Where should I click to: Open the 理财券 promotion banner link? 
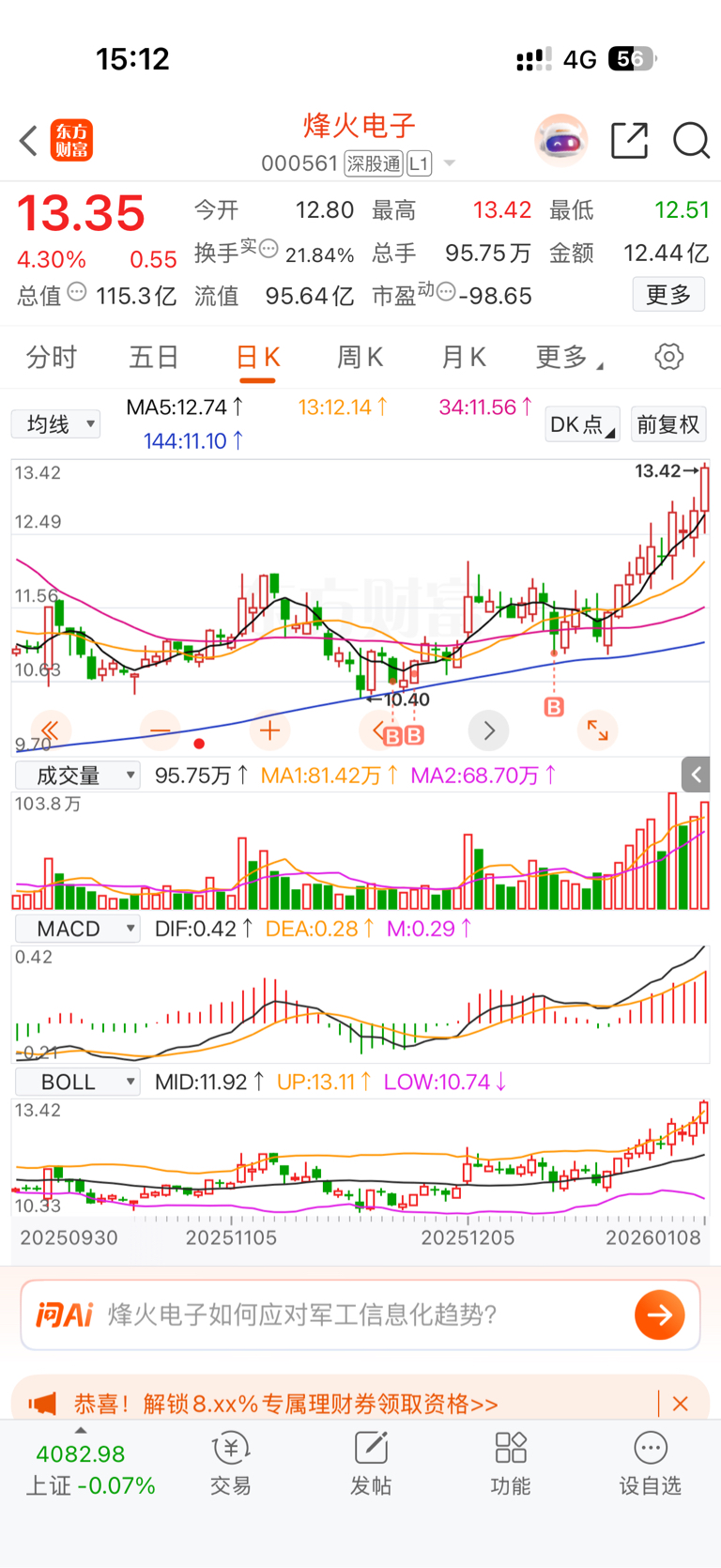point(286,1404)
